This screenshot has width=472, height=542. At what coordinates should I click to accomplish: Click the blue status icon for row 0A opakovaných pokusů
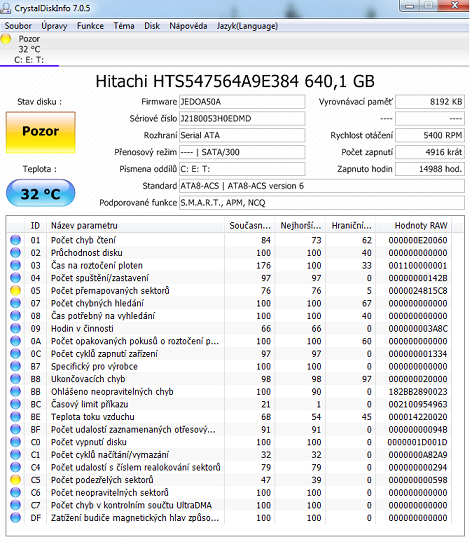pyautogui.click(x=15, y=341)
